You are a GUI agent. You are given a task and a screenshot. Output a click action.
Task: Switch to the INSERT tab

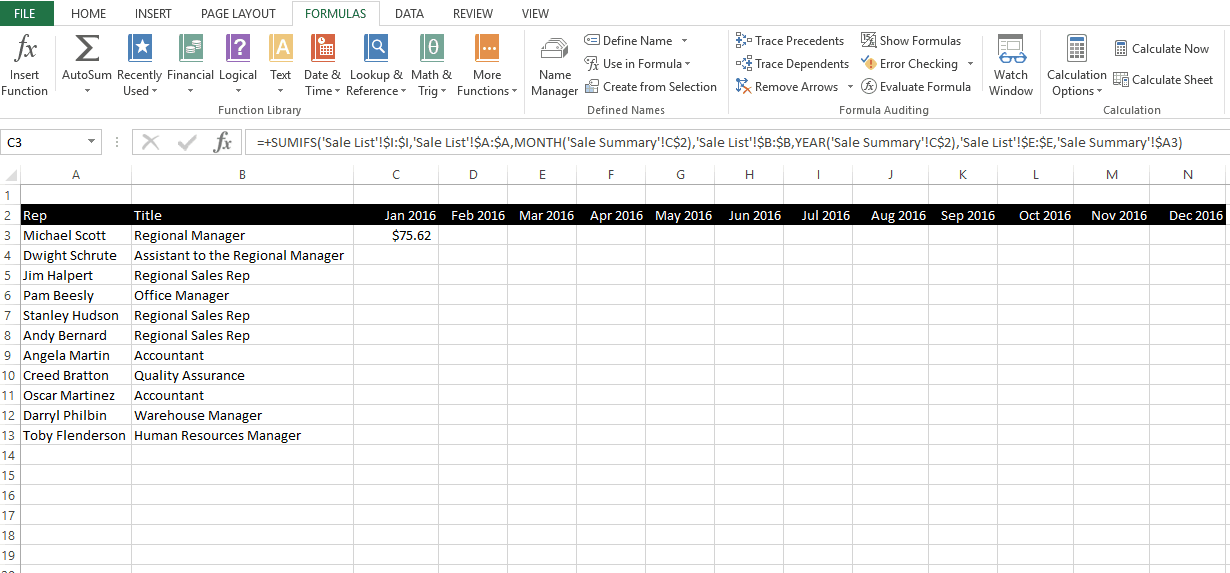pyautogui.click(x=153, y=13)
